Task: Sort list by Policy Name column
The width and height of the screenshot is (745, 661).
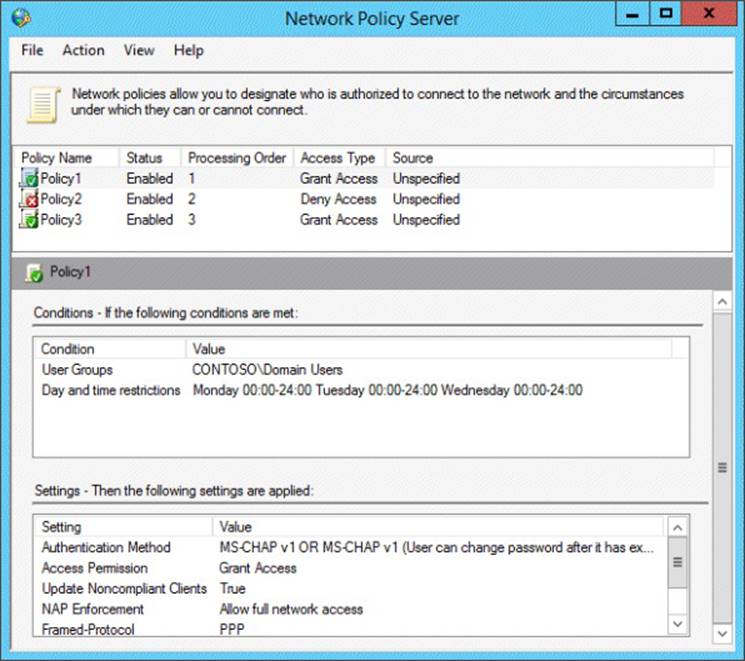Action: (x=56, y=158)
